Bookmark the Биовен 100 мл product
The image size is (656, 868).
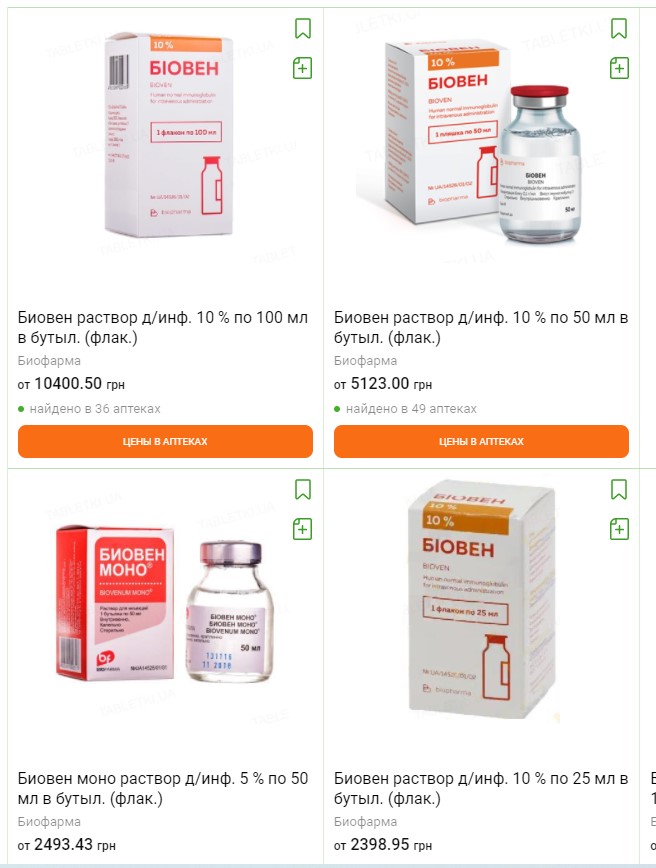(x=303, y=28)
